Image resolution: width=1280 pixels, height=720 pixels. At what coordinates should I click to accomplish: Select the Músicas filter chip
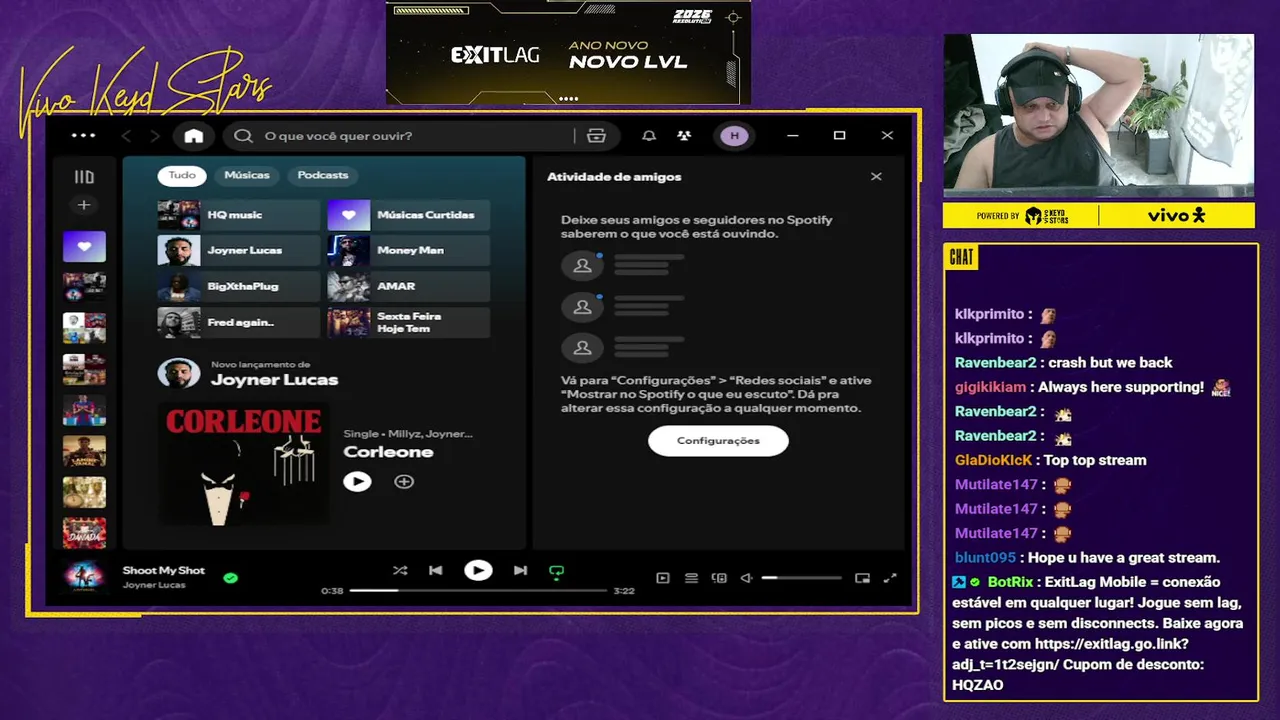click(247, 175)
